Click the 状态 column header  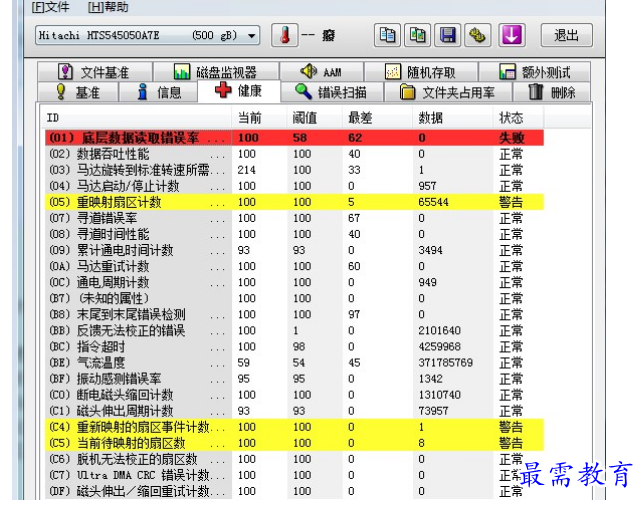[x=518, y=118]
